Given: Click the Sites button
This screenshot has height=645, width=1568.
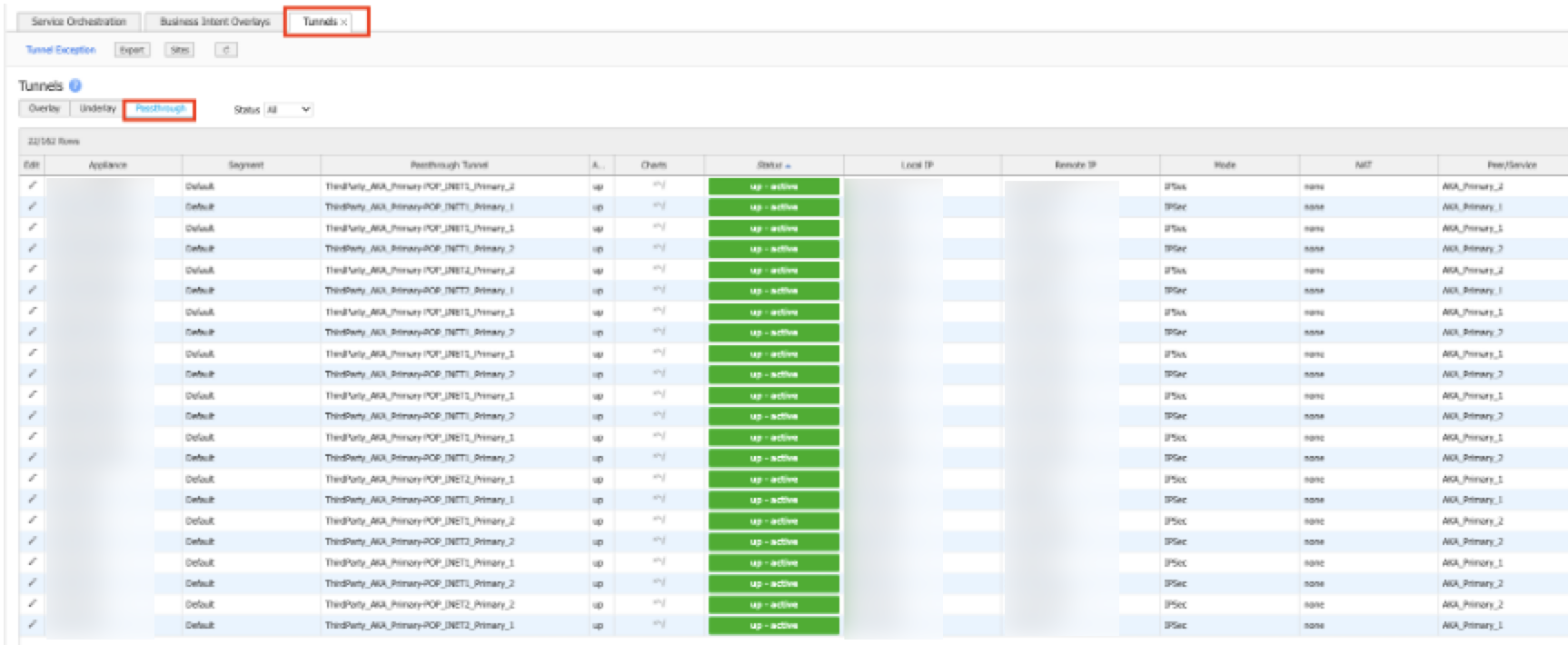Looking at the screenshot, I should pos(180,50).
